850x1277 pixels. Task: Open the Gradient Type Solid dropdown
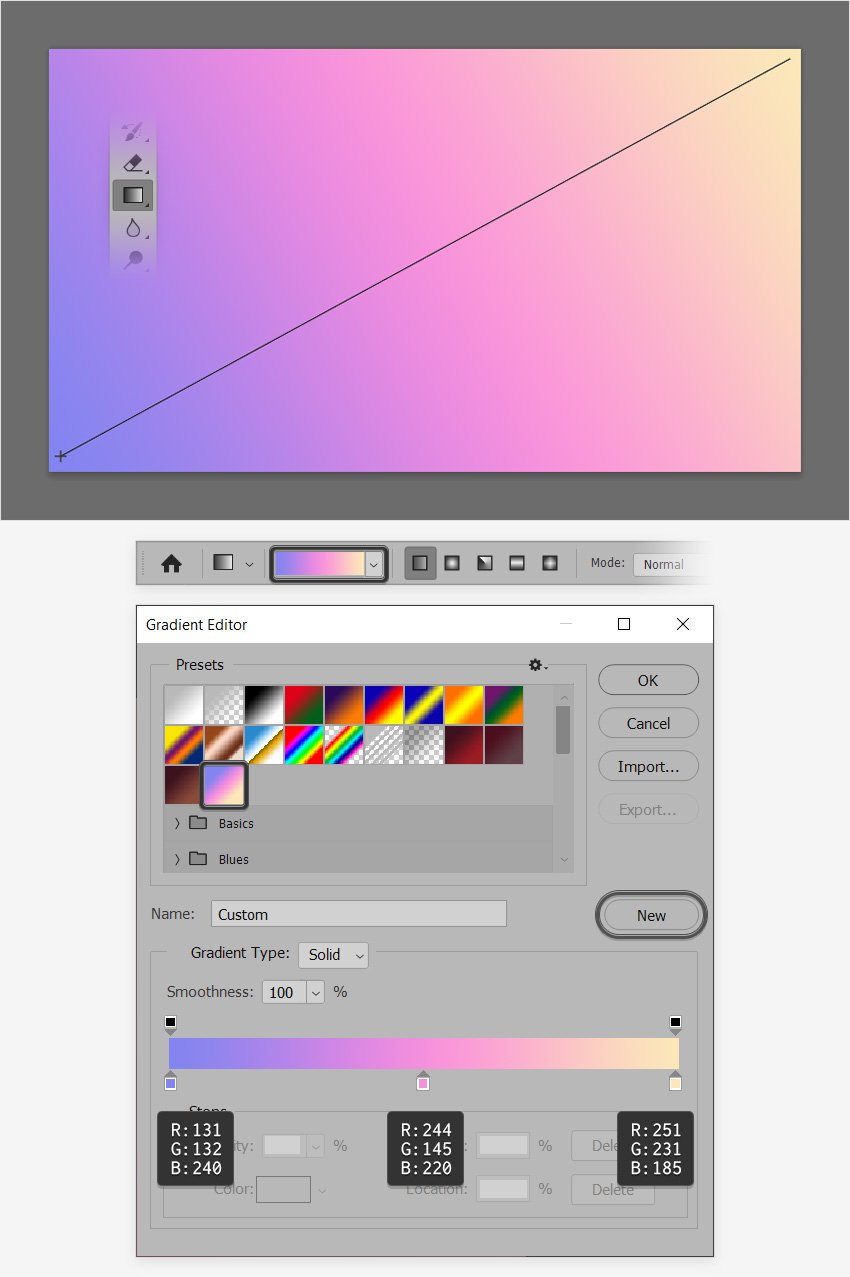333,955
